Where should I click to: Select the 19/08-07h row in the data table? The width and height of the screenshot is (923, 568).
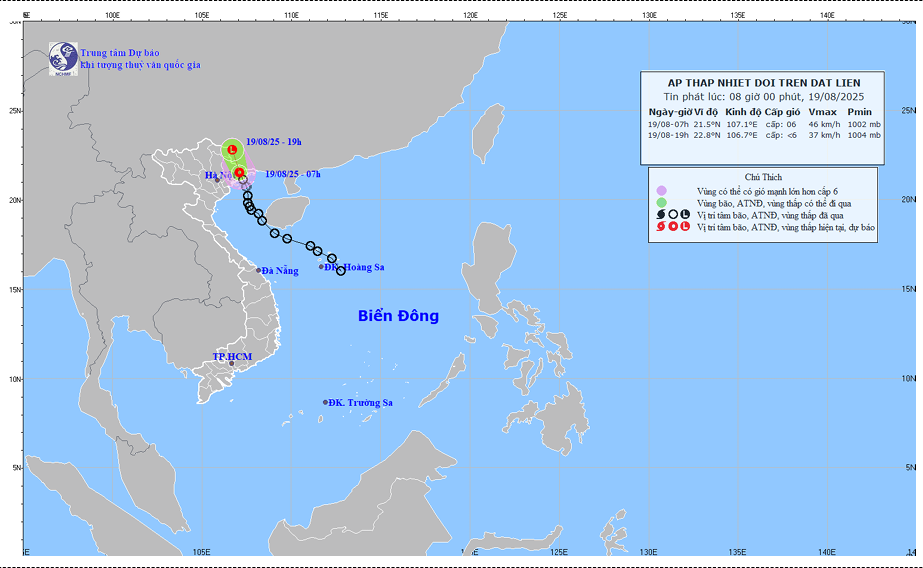click(x=764, y=124)
